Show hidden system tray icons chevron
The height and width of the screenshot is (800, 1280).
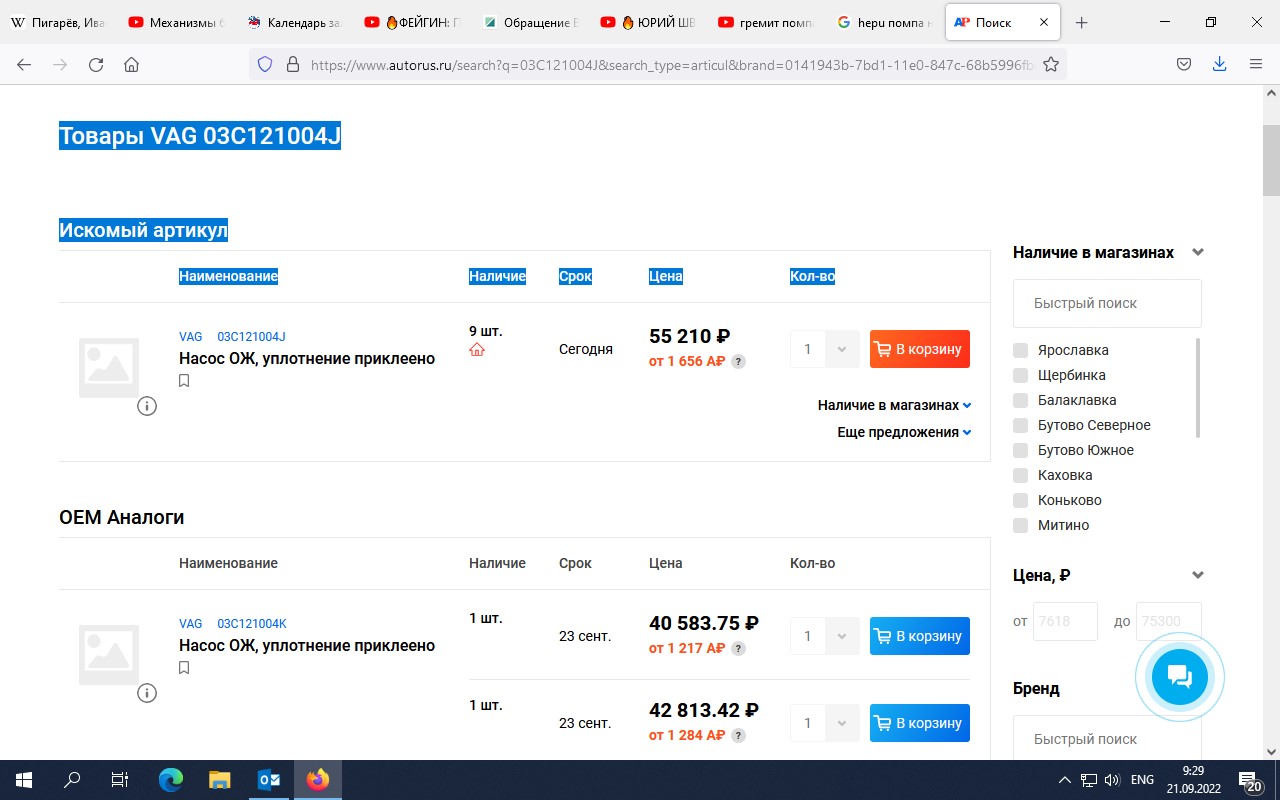click(1064, 780)
